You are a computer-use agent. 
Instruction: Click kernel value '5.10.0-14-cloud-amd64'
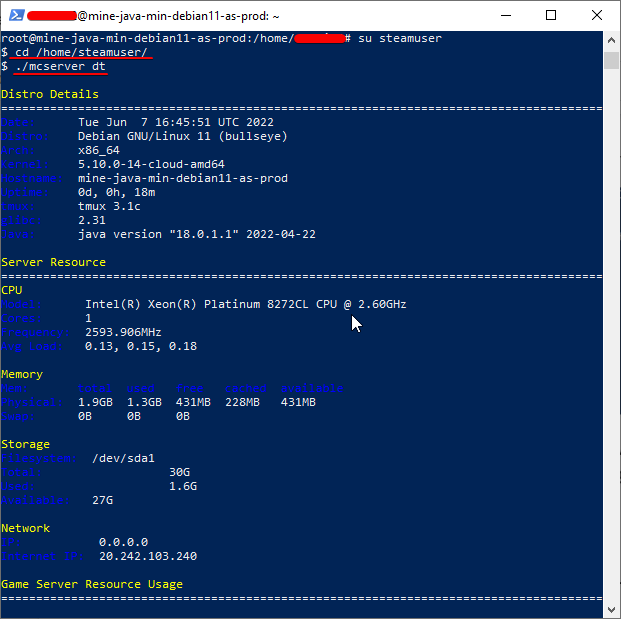tap(151, 164)
